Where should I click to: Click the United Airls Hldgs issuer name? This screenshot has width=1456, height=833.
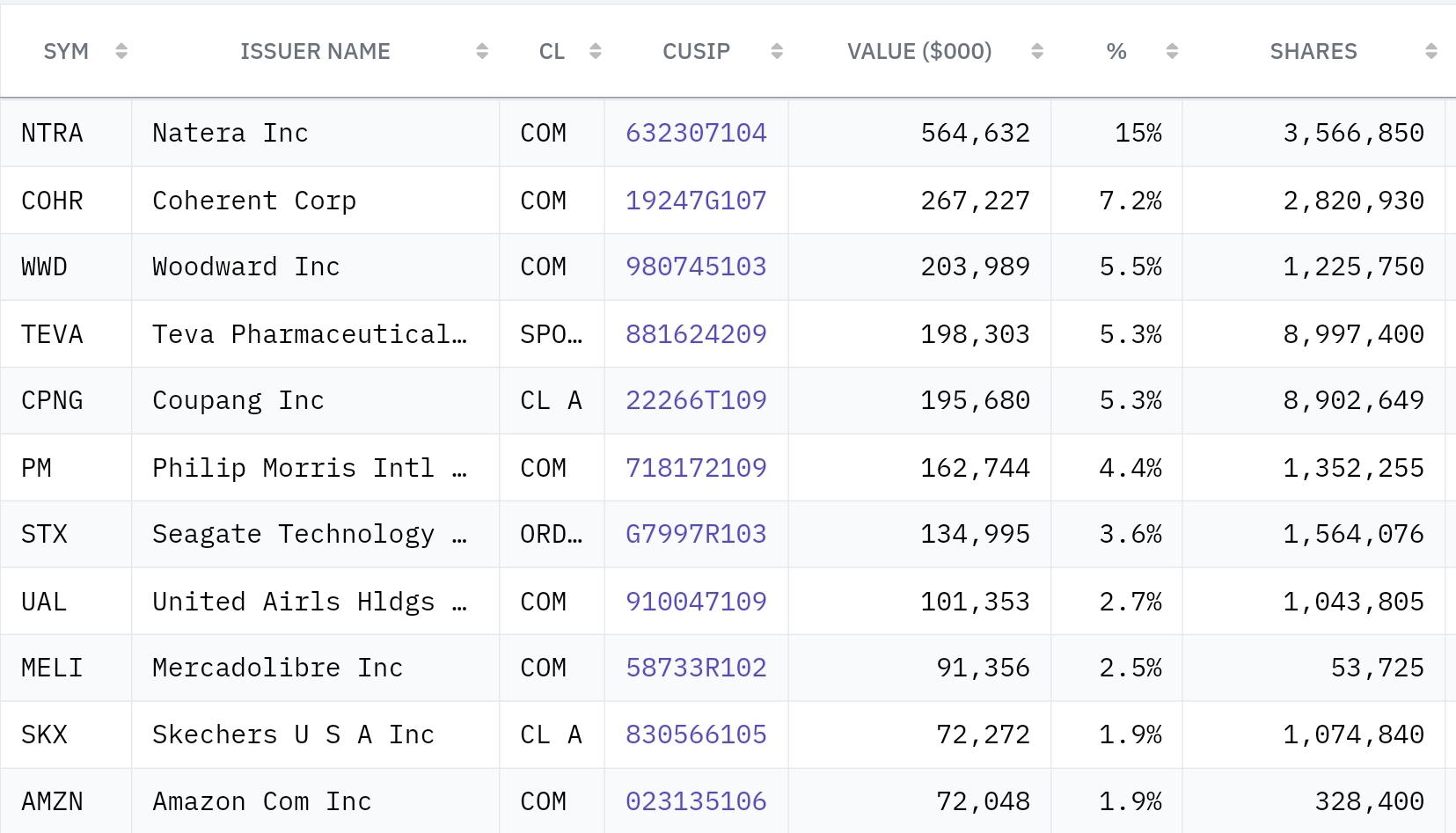310,602
